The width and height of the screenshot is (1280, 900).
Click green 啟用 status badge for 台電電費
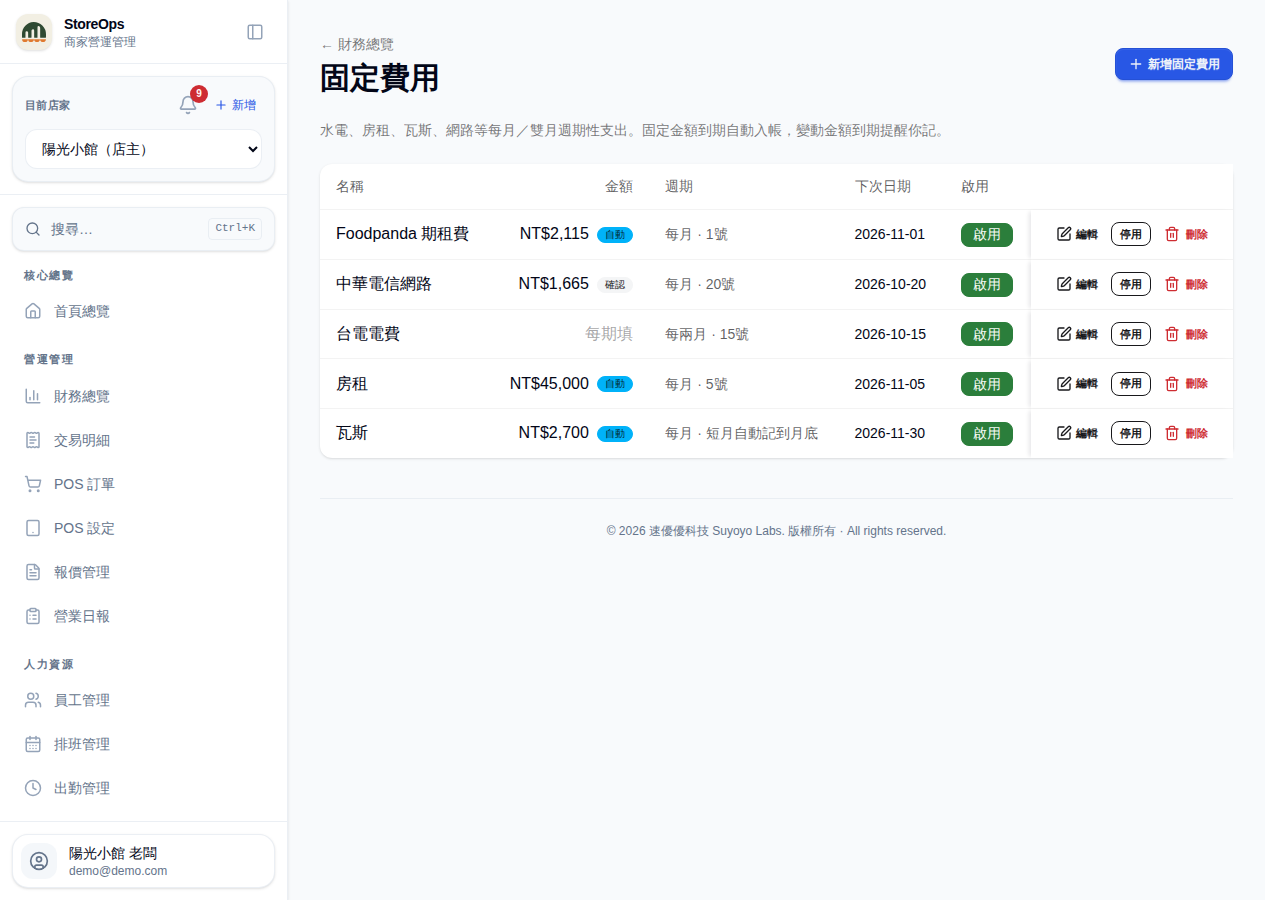coord(987,334)
